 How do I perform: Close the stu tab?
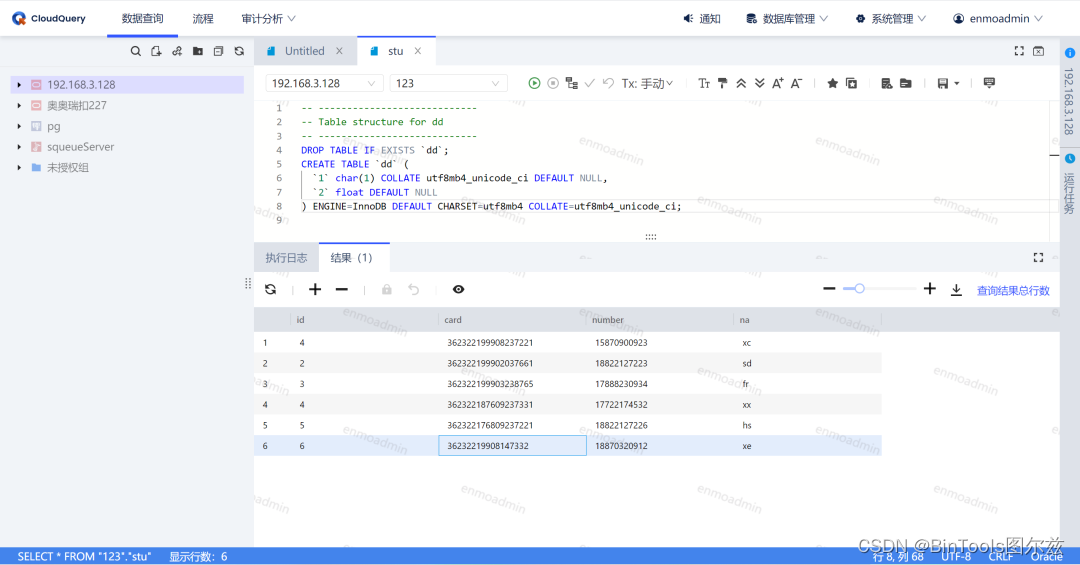pos(418,51)
